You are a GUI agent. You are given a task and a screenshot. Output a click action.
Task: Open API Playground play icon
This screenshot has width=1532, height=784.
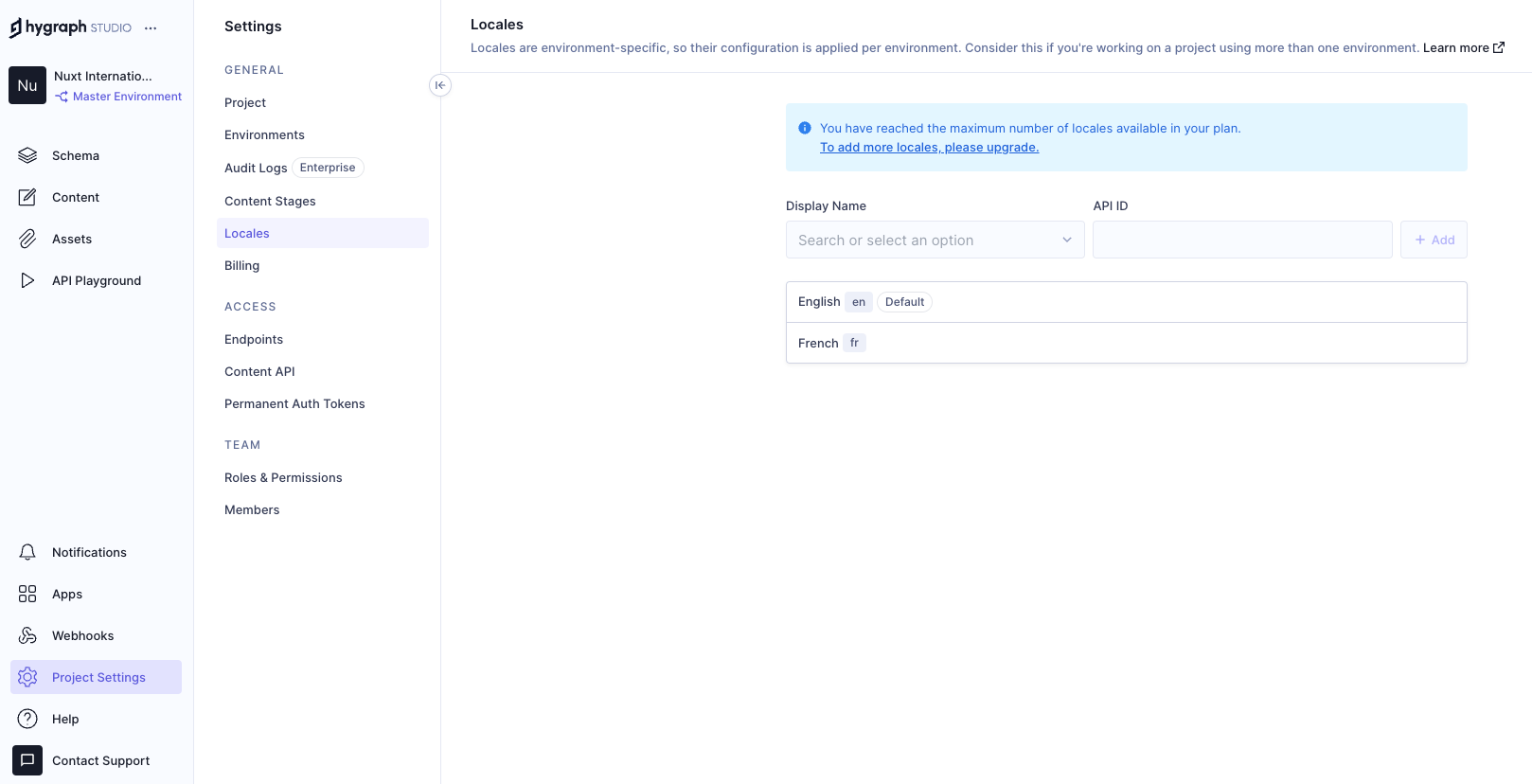coord(27,280)
